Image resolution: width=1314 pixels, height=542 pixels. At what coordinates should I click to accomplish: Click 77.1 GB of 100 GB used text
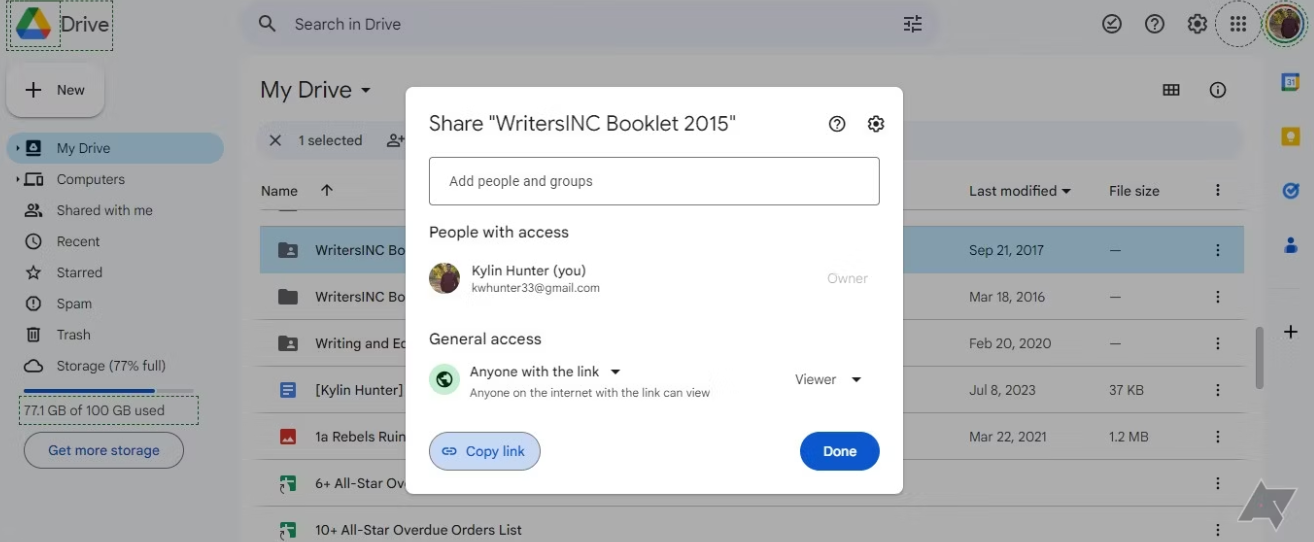(94, 410)
